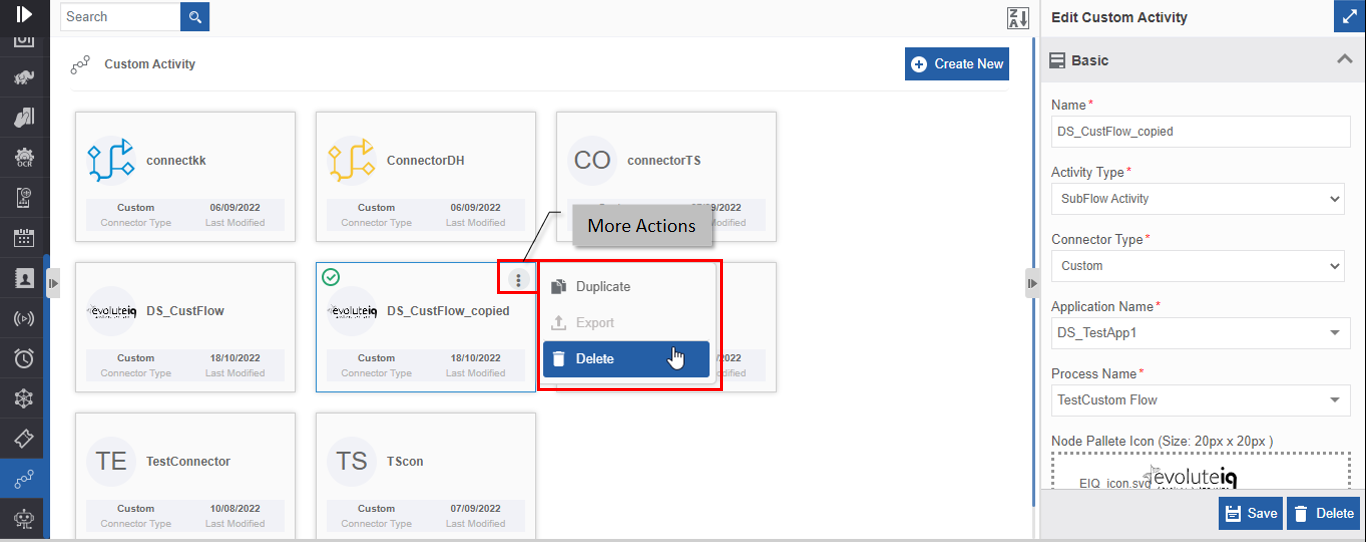Click the Save button in edit panel
The height and width of the screenshot is (542, 1366).
[x=1251, y=513]
